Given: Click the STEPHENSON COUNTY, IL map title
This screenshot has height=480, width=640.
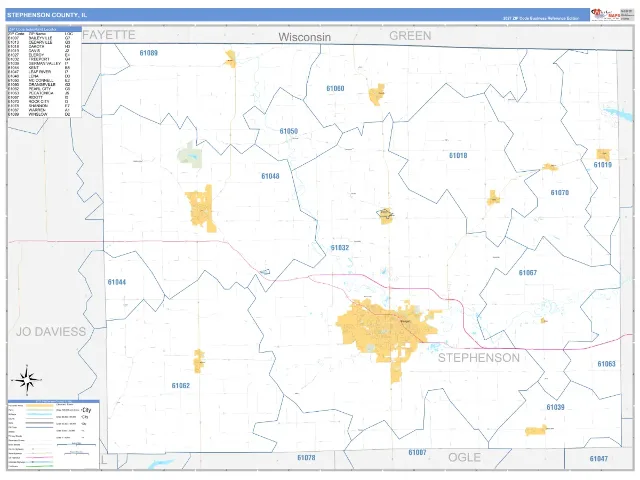Looking at the screenshot, I should [x=47, y=15].
